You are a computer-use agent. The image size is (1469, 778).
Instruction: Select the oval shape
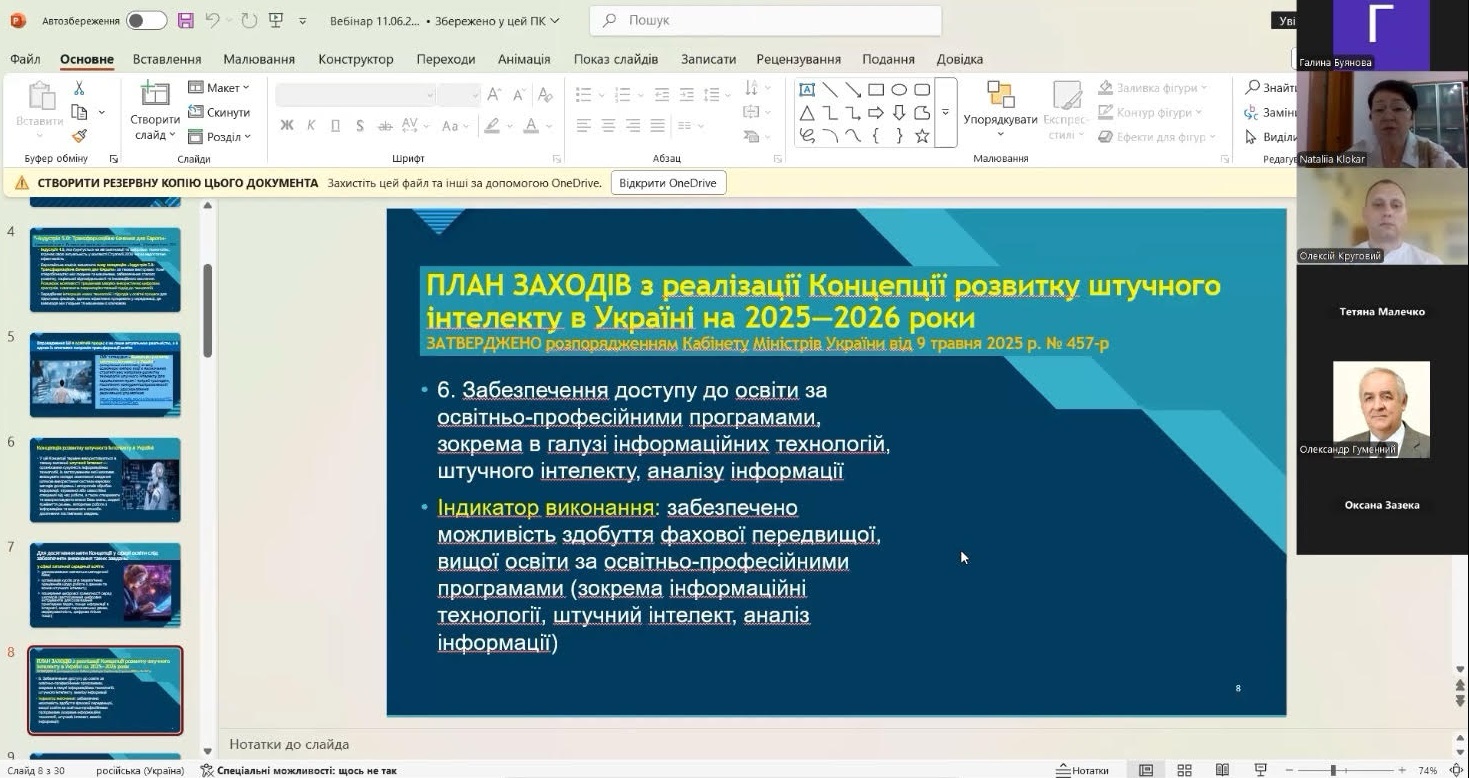(899, 89)
